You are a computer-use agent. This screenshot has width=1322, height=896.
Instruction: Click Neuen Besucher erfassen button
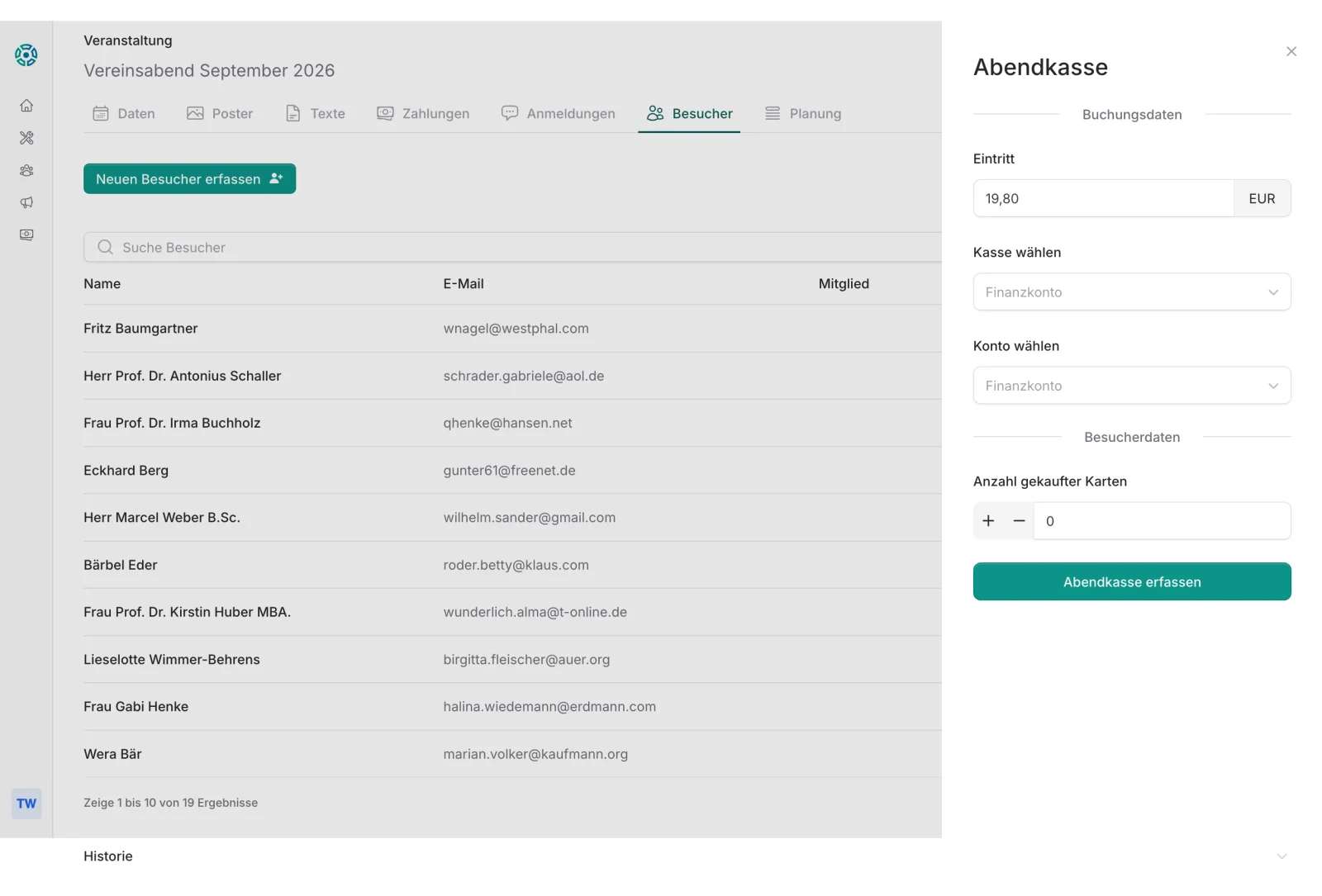coord(189,178)
